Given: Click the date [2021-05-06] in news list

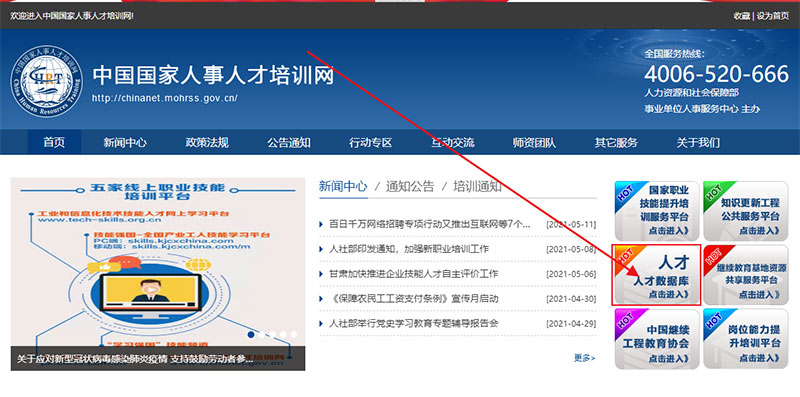Looking at the screenshot, I should (571, 274).
